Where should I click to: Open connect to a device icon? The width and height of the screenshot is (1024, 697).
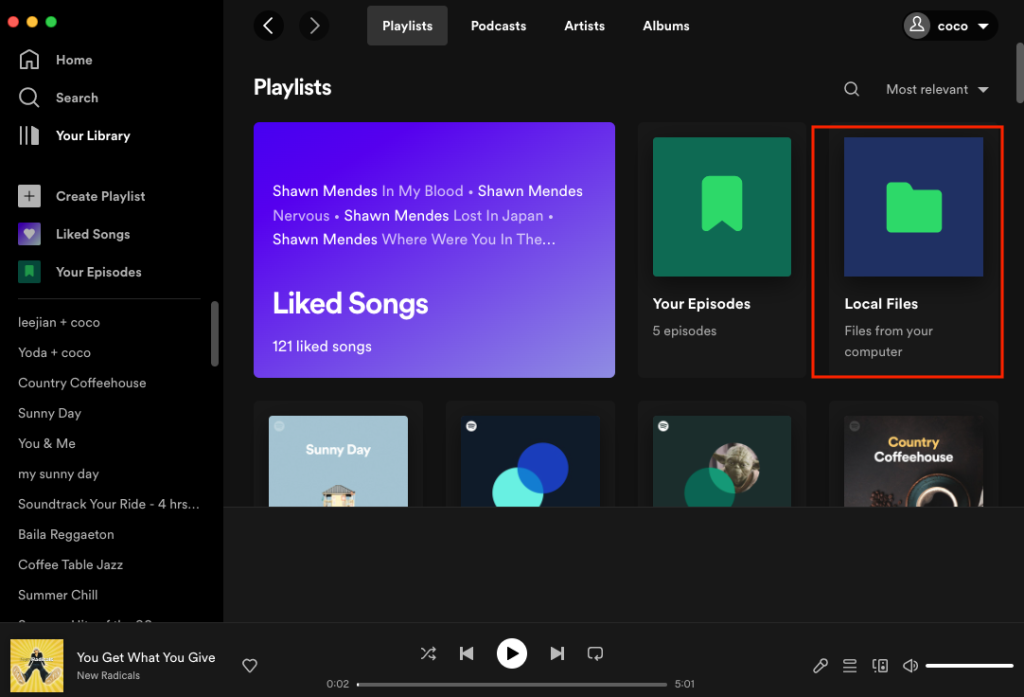880,666
